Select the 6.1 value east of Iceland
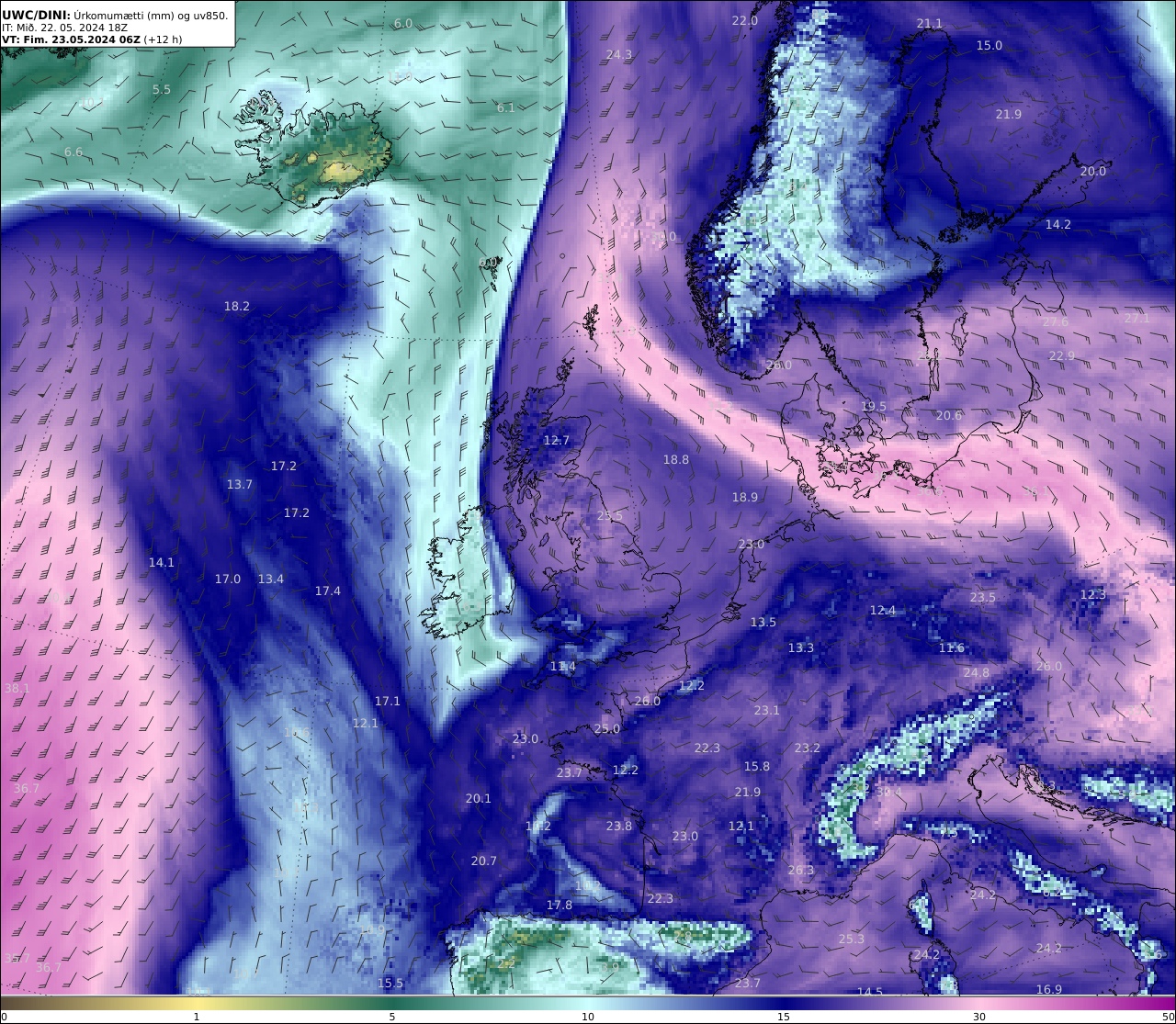 [x=505, y=107]
